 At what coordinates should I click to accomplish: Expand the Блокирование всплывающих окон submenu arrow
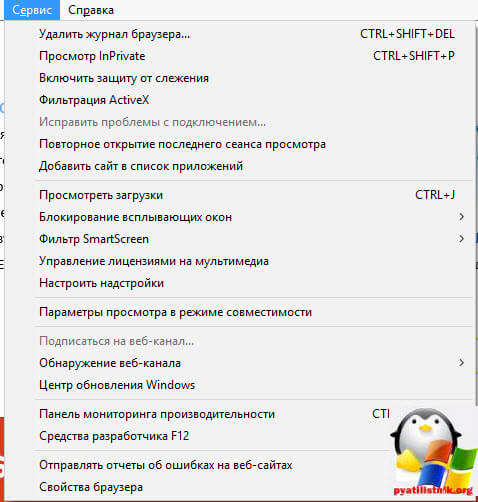461,217
